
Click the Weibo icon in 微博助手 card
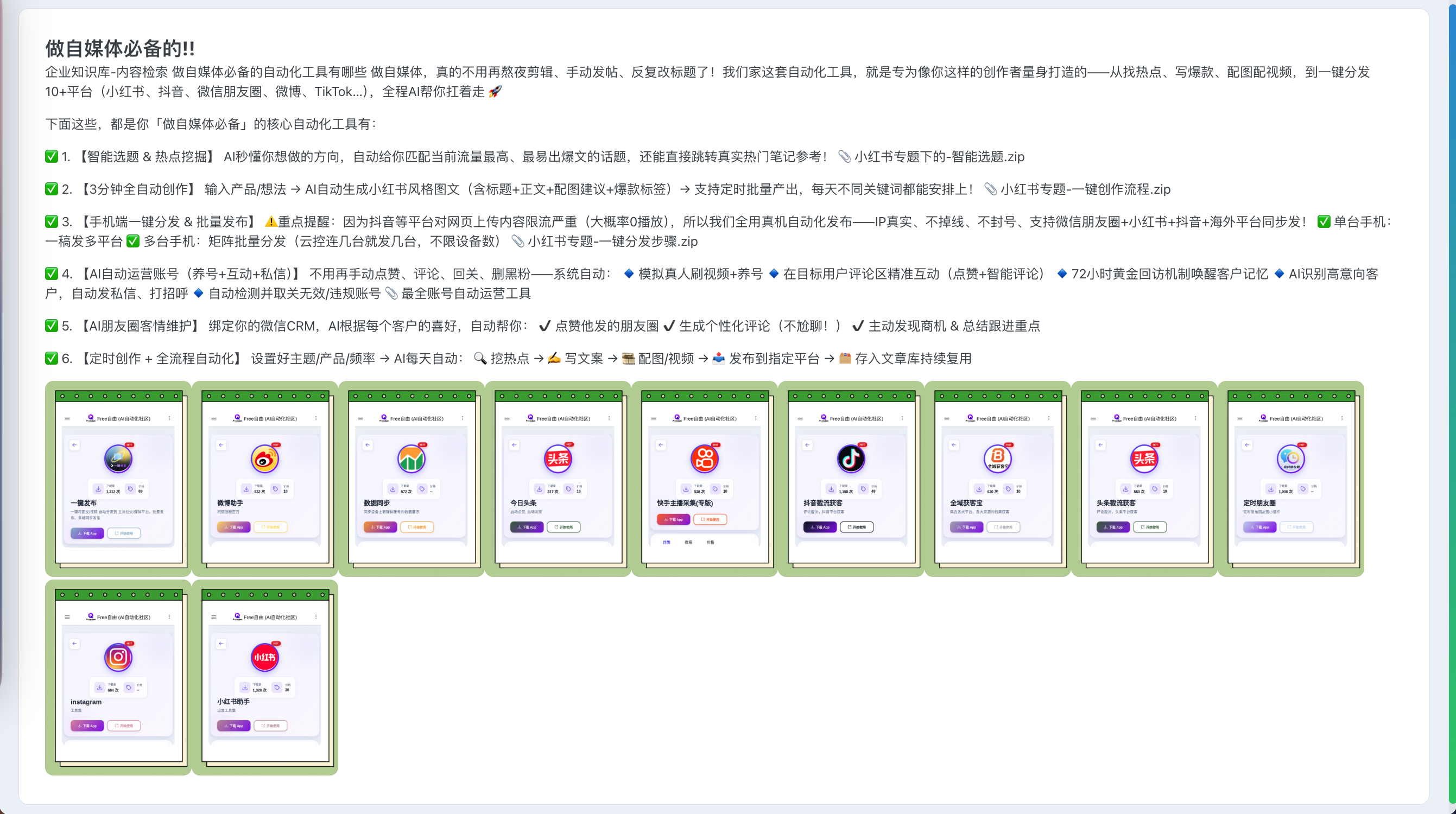(264, 459)
